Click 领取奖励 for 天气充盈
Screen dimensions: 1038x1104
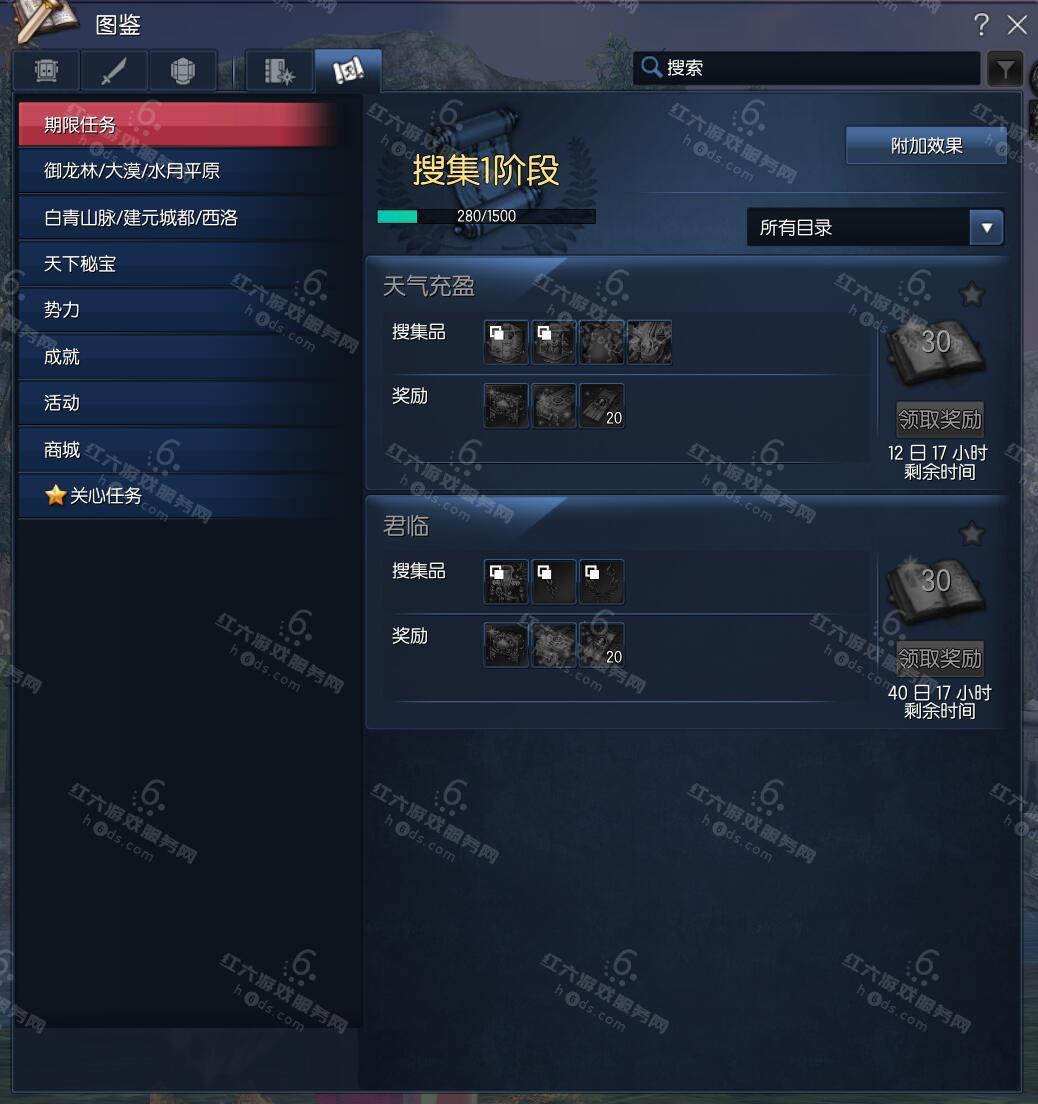point(939,420)
